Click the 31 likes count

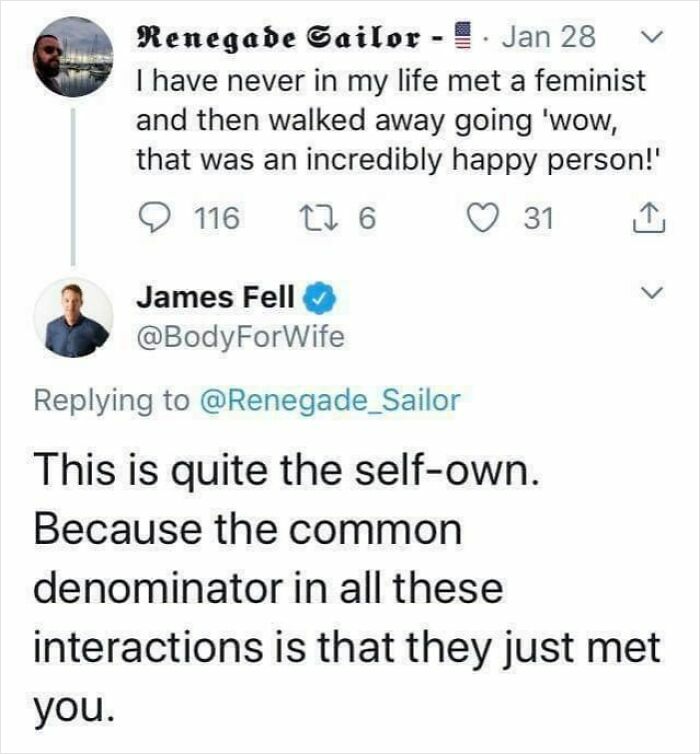click(539, 217)
